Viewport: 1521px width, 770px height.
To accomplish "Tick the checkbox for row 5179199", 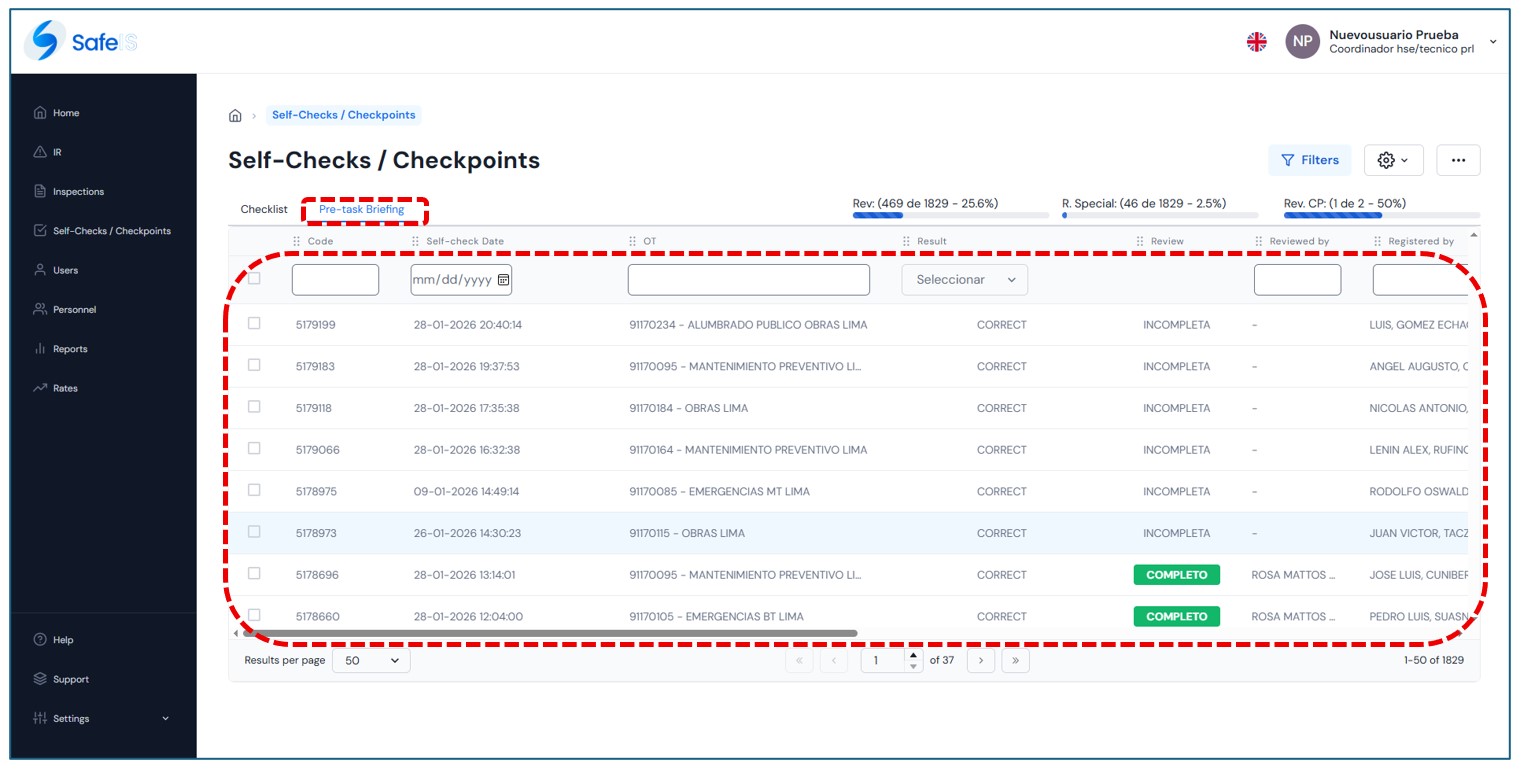I will (254, 324).
